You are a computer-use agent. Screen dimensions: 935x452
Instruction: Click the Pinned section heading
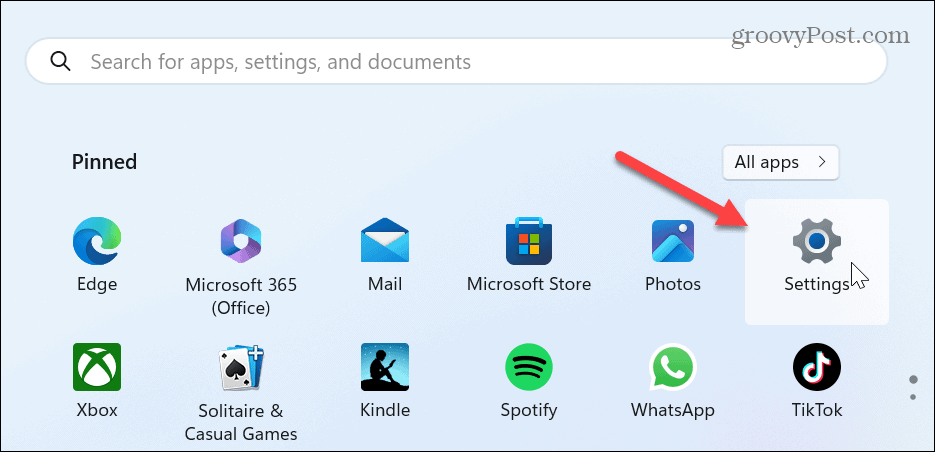104,162
